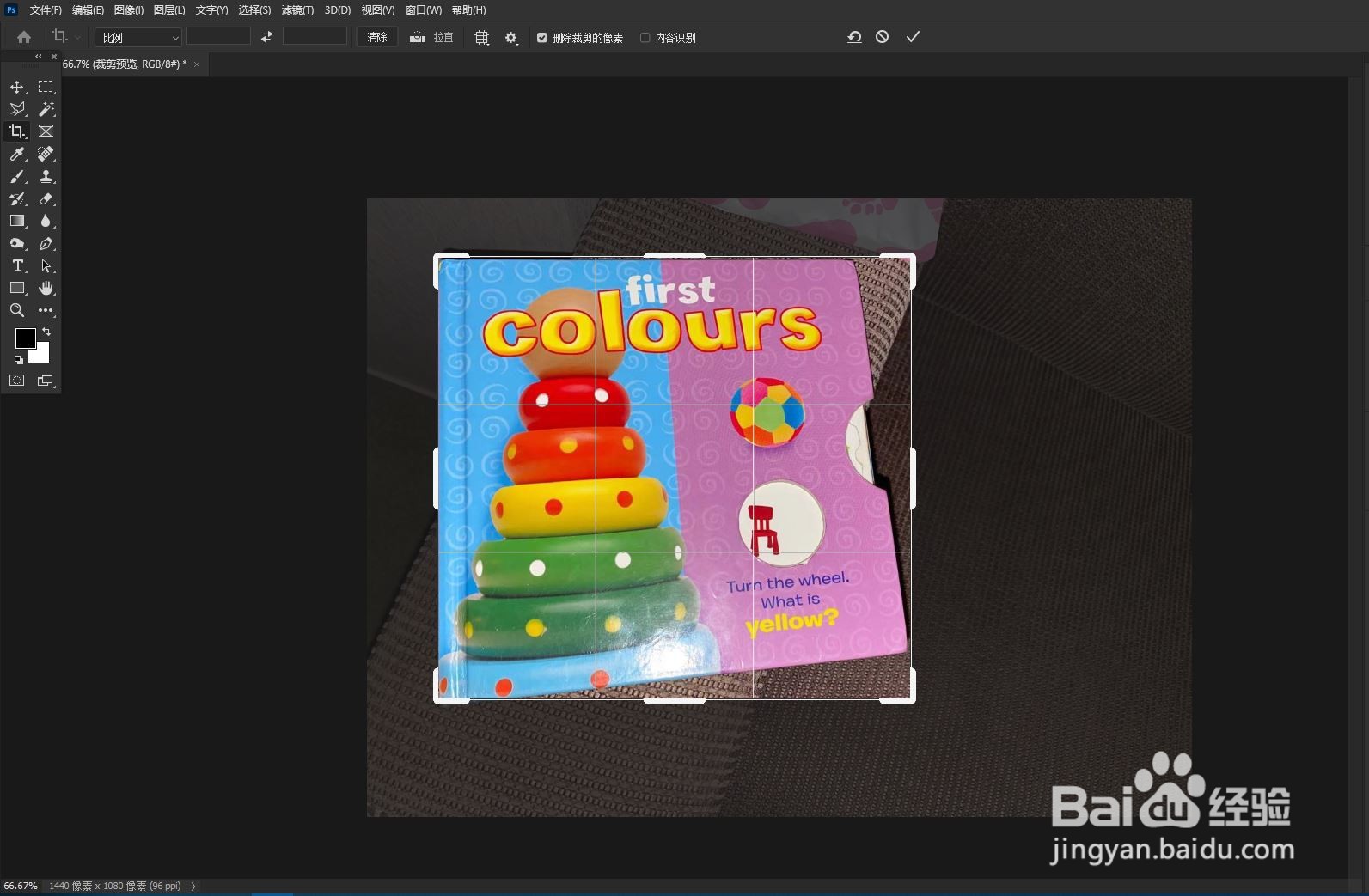The height and width of the screenshot is (896, 1369).
Task: Select the Eraser tool
Action: pos(46,198)
